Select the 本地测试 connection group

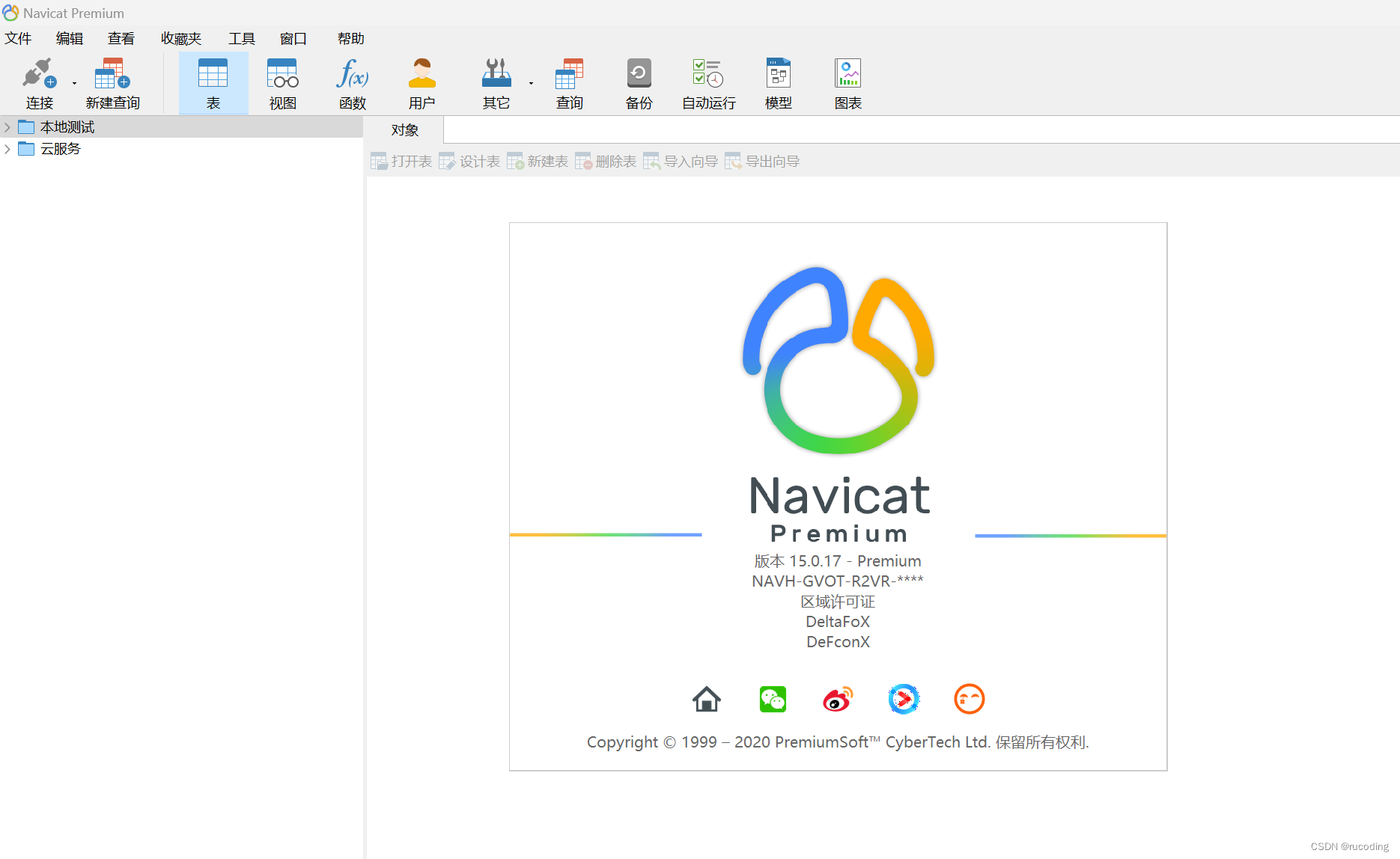[67, 127]
